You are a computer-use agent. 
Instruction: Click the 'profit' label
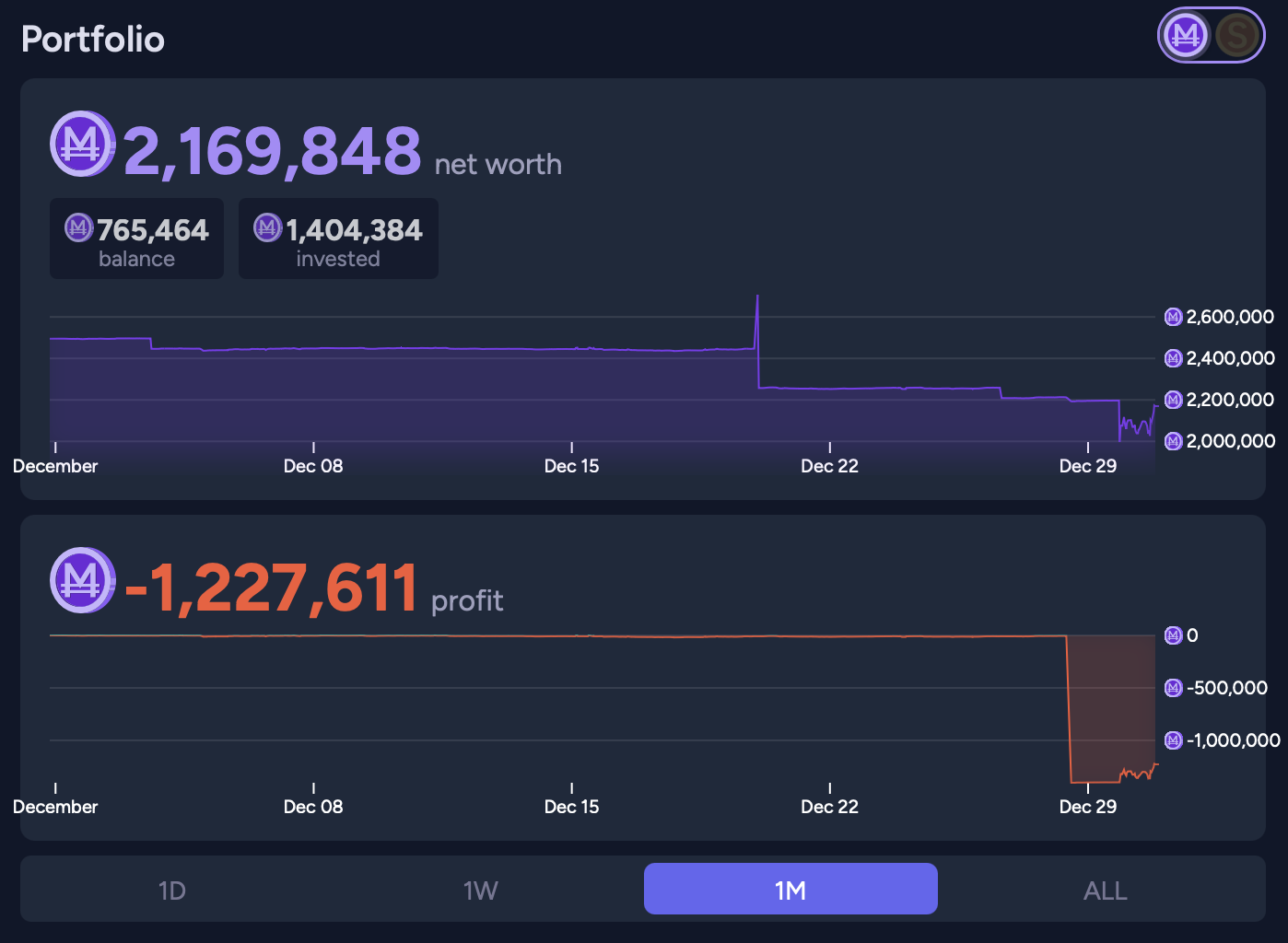(x=467, y=601)
